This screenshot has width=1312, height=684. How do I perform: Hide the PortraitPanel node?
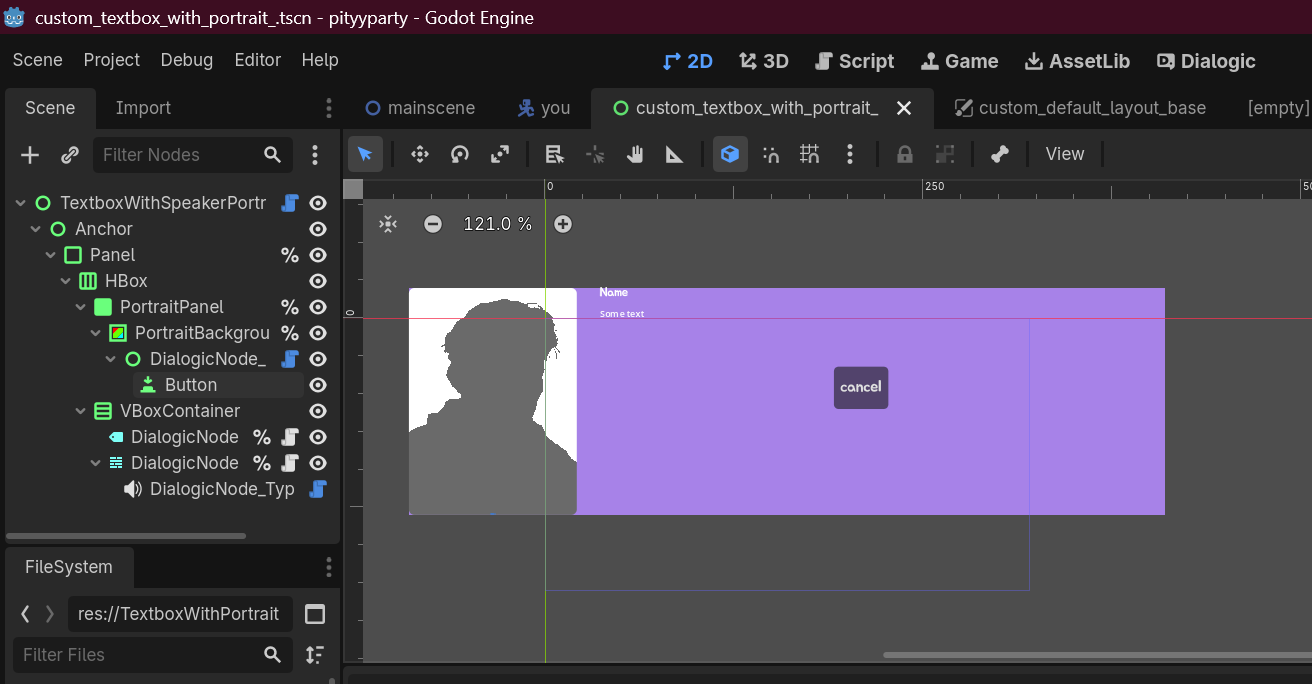(318, 307)
